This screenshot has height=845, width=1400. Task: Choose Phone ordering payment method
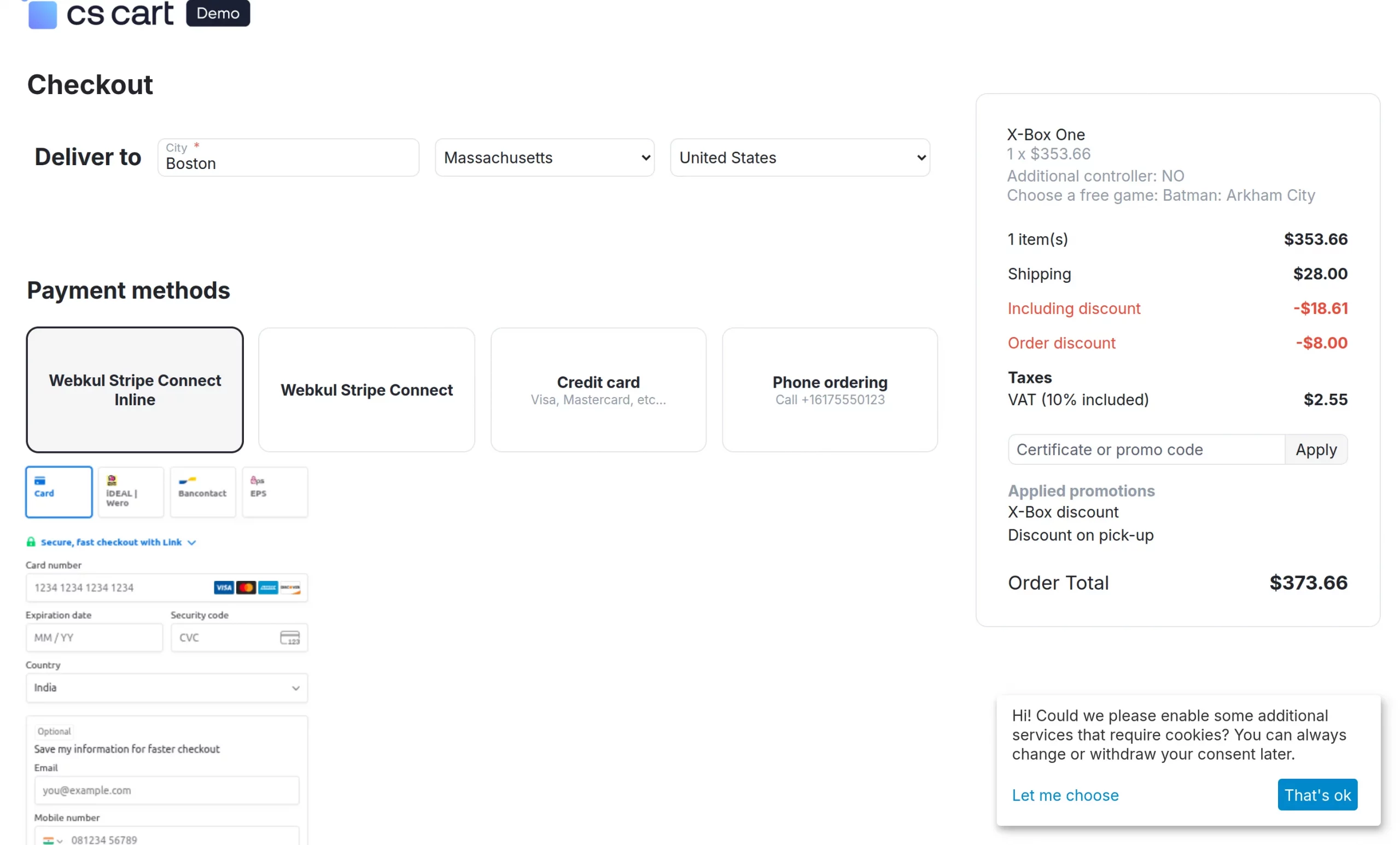tap(830, 390)
